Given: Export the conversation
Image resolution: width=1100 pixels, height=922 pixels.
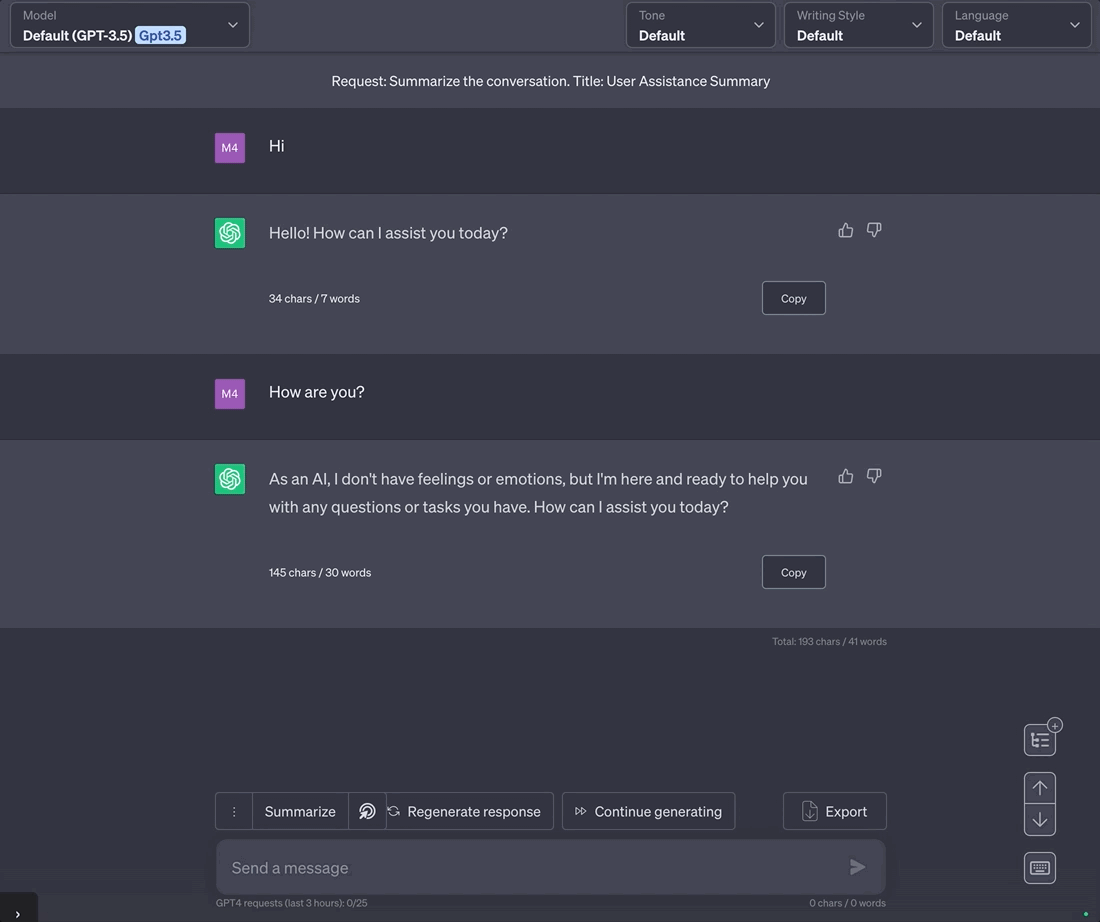Looking at the screenshot, I should click(x=835, y=811).
